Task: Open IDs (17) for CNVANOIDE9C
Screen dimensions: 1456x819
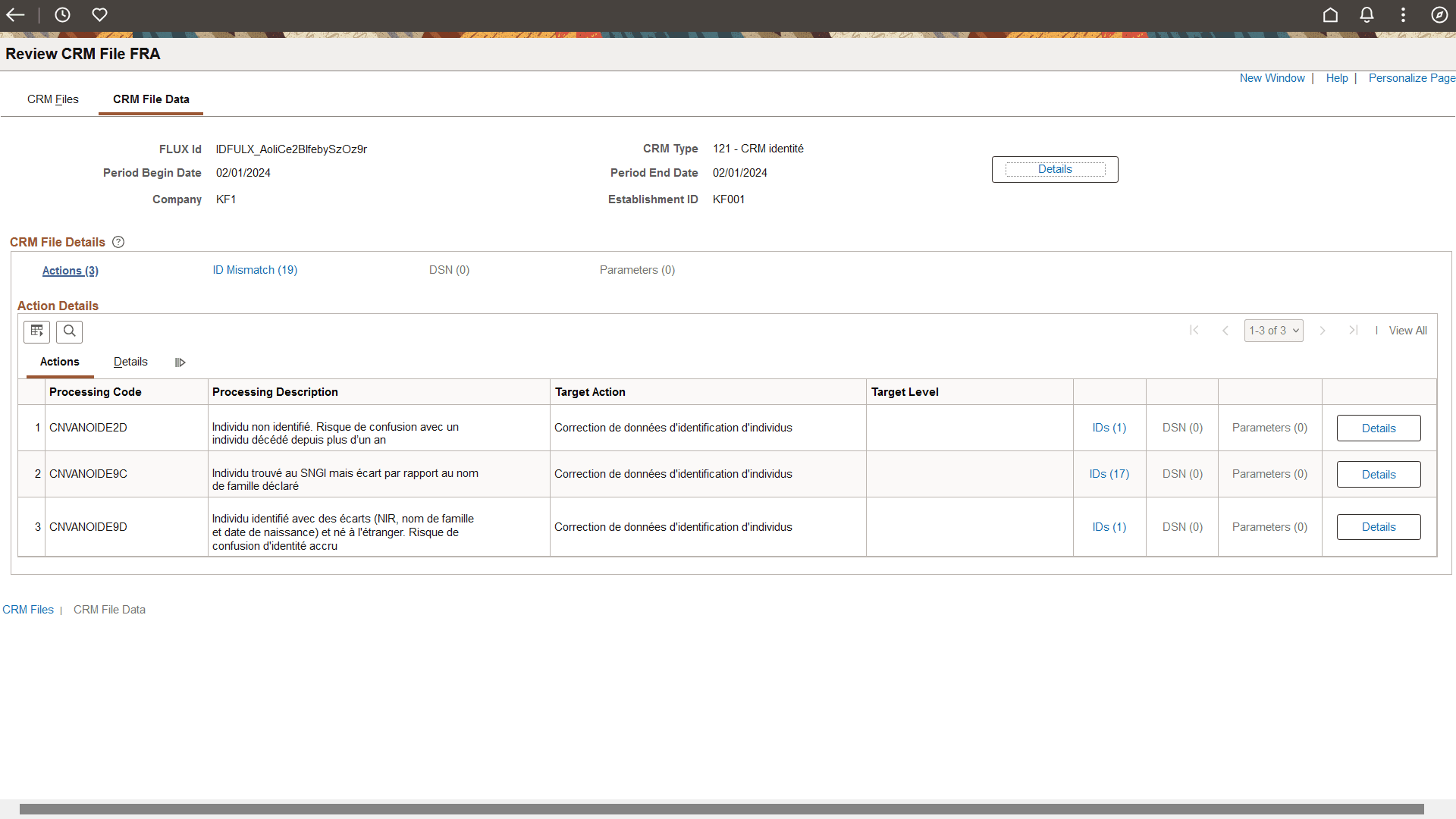Action: (1109, 473)
